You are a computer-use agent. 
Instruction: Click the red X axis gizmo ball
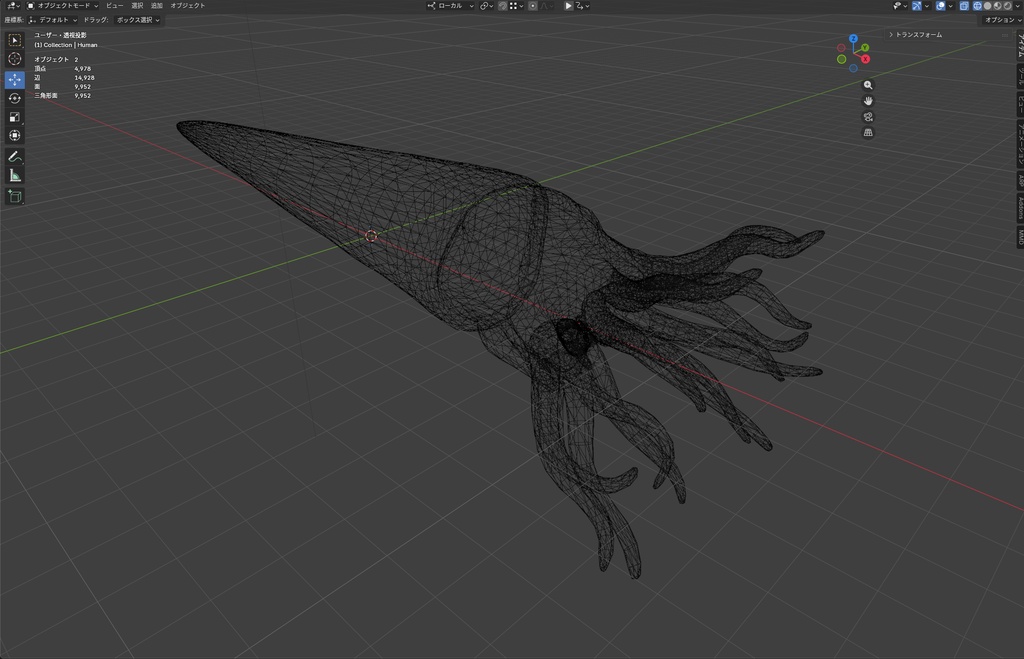point(865,59)
